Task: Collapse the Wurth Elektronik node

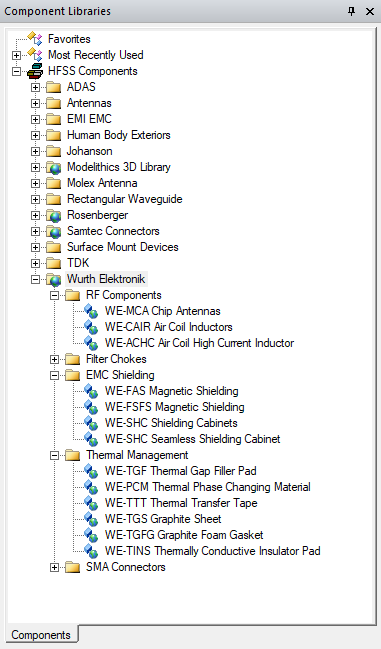Action: 35,280
